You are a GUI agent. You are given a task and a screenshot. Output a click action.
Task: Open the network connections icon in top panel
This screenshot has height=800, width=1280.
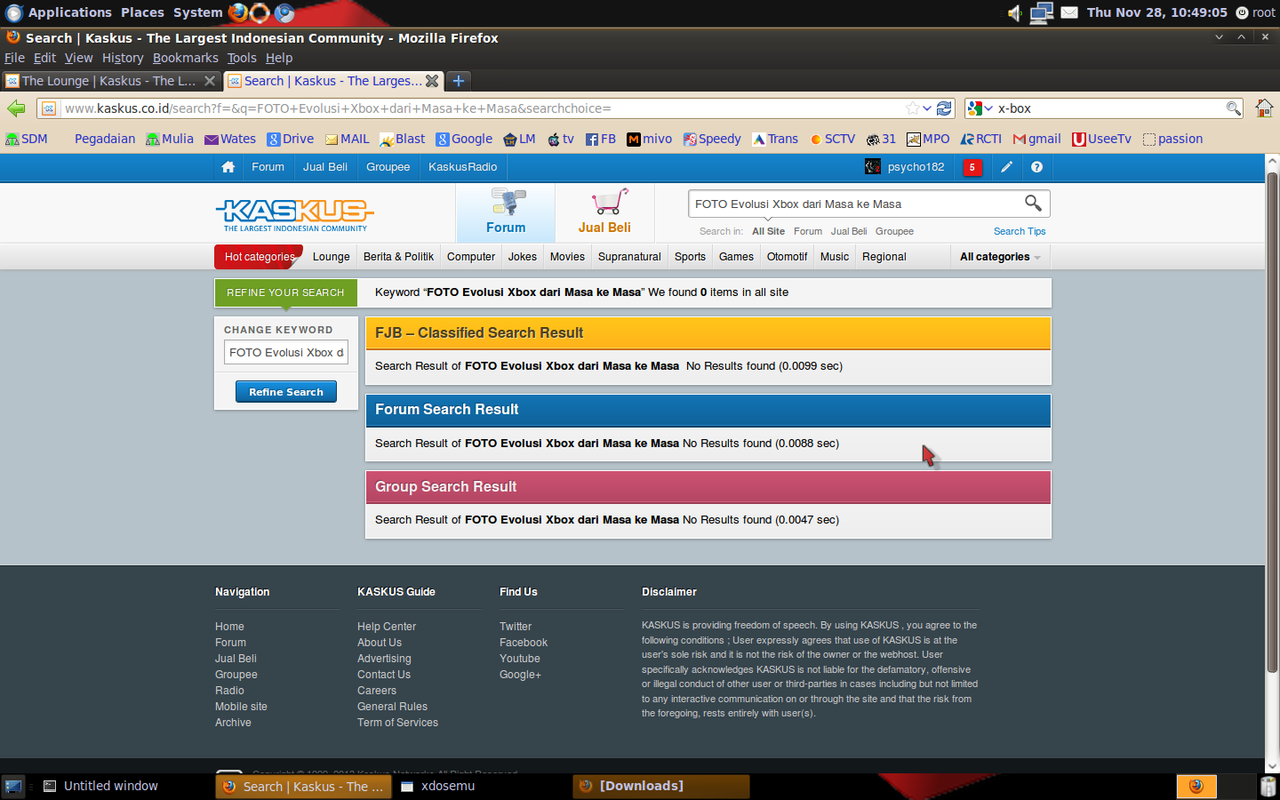click(x=1042, y=13)
